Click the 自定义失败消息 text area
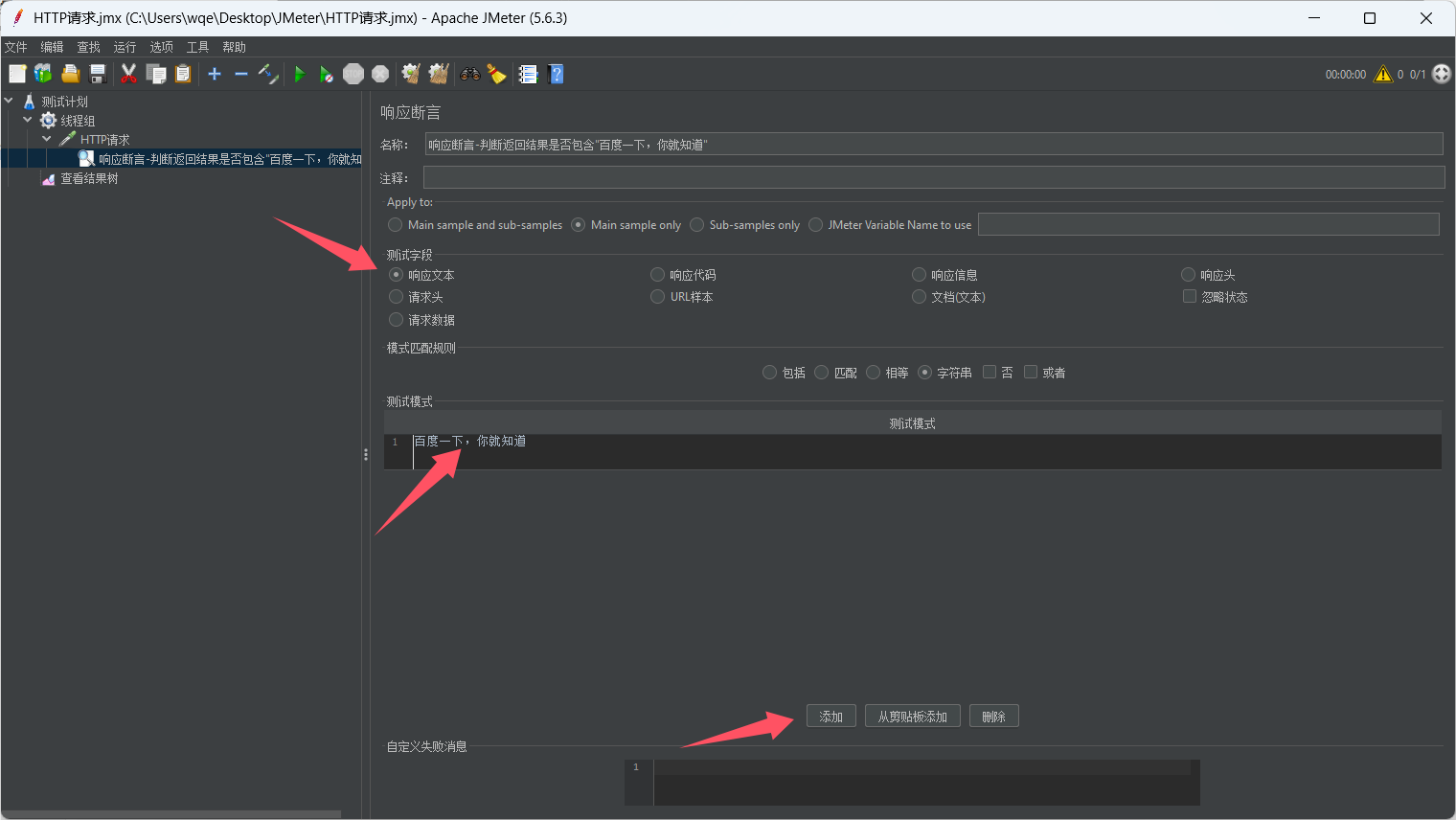This screenshot has height=820, width=1456. pos(912,783)
